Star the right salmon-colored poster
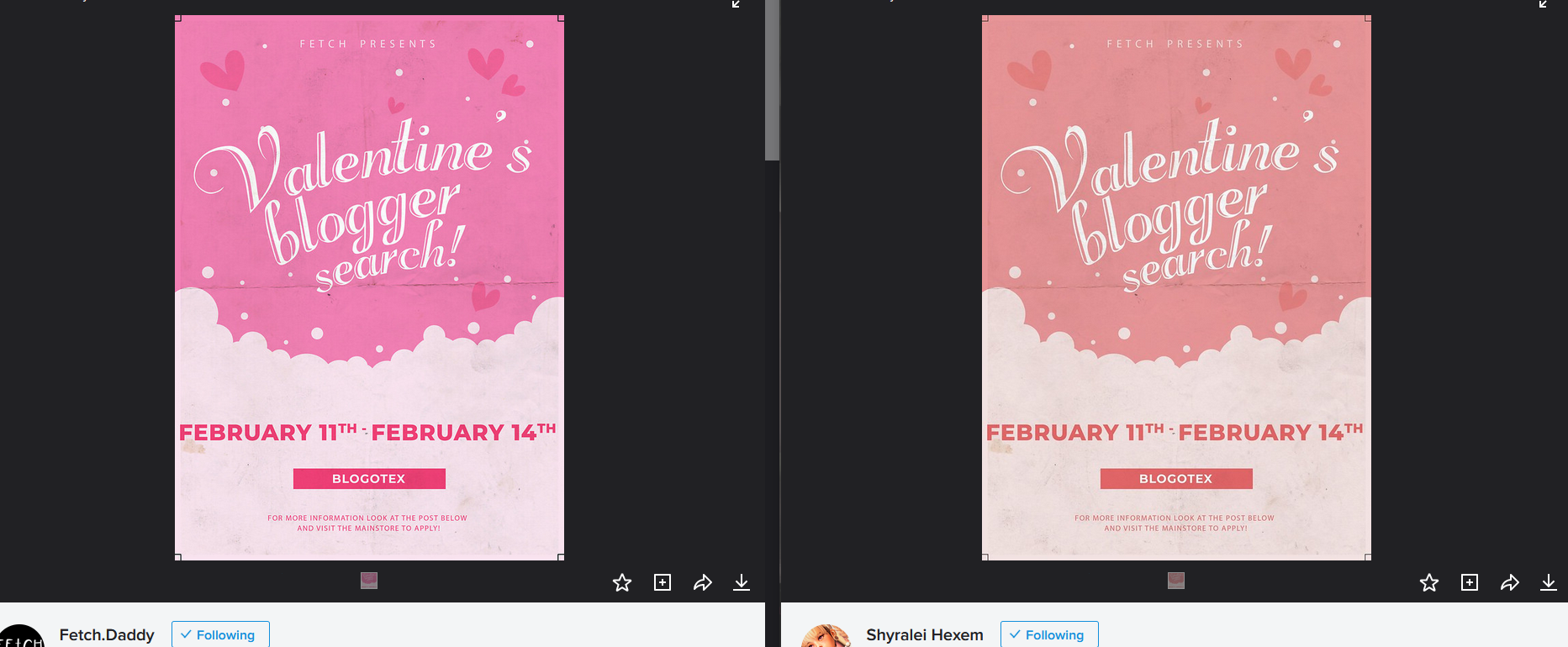The image size is (1568, 647). pyautogui.click(x=1429, y=582)
